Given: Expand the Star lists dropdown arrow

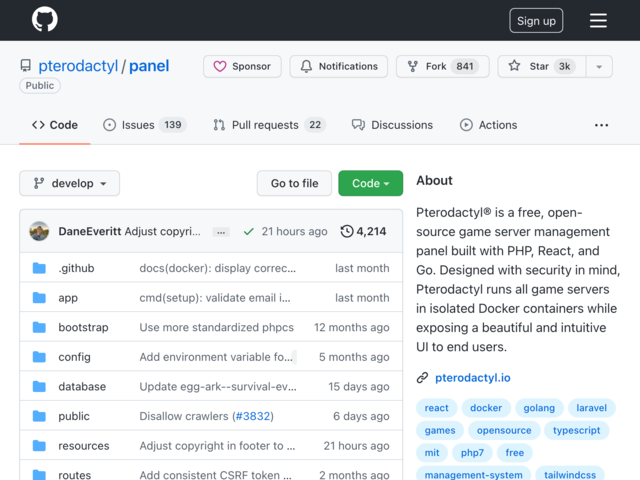Looking at the screenshot, I should pyautogui.click(x=599, y=66).
